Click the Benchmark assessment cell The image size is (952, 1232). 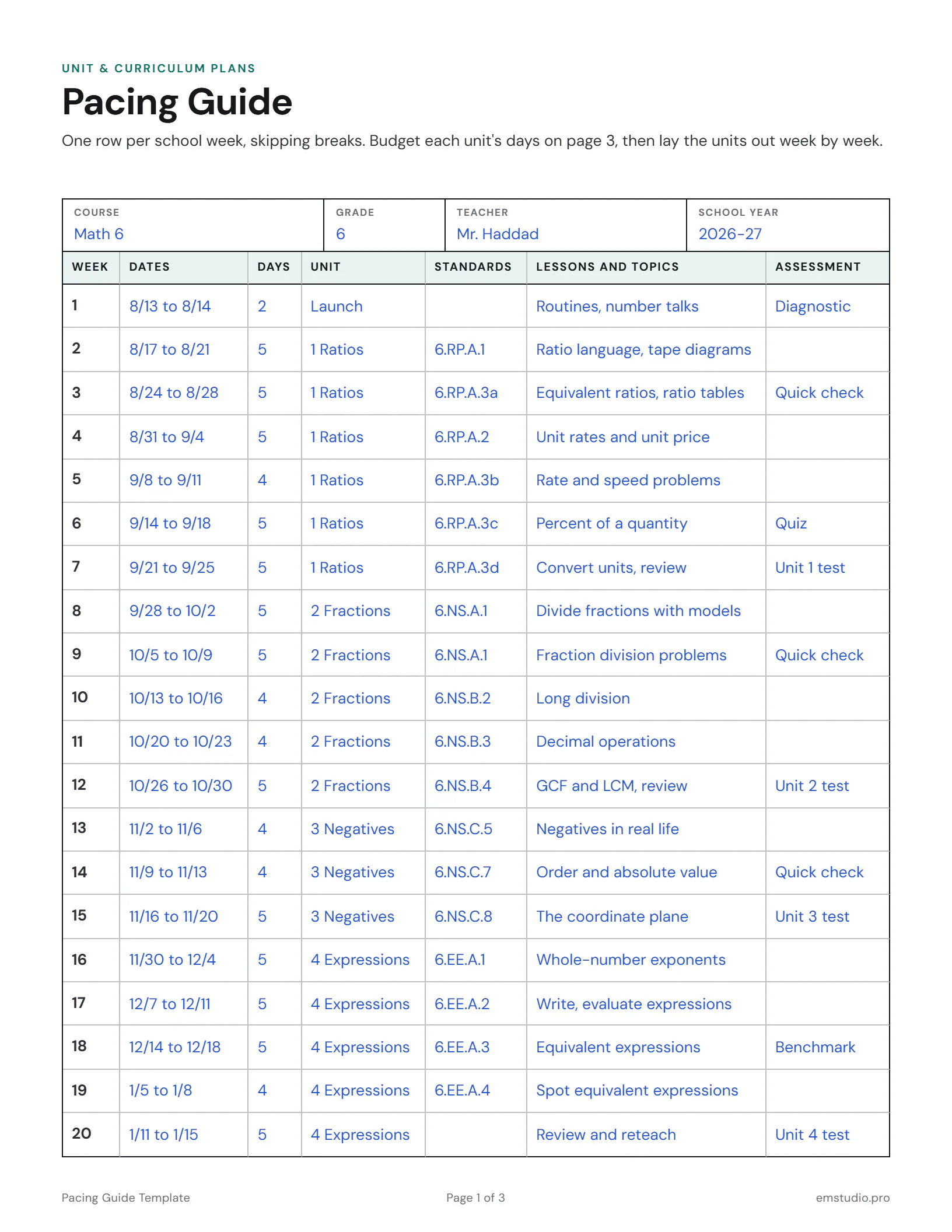[828, 1047]
